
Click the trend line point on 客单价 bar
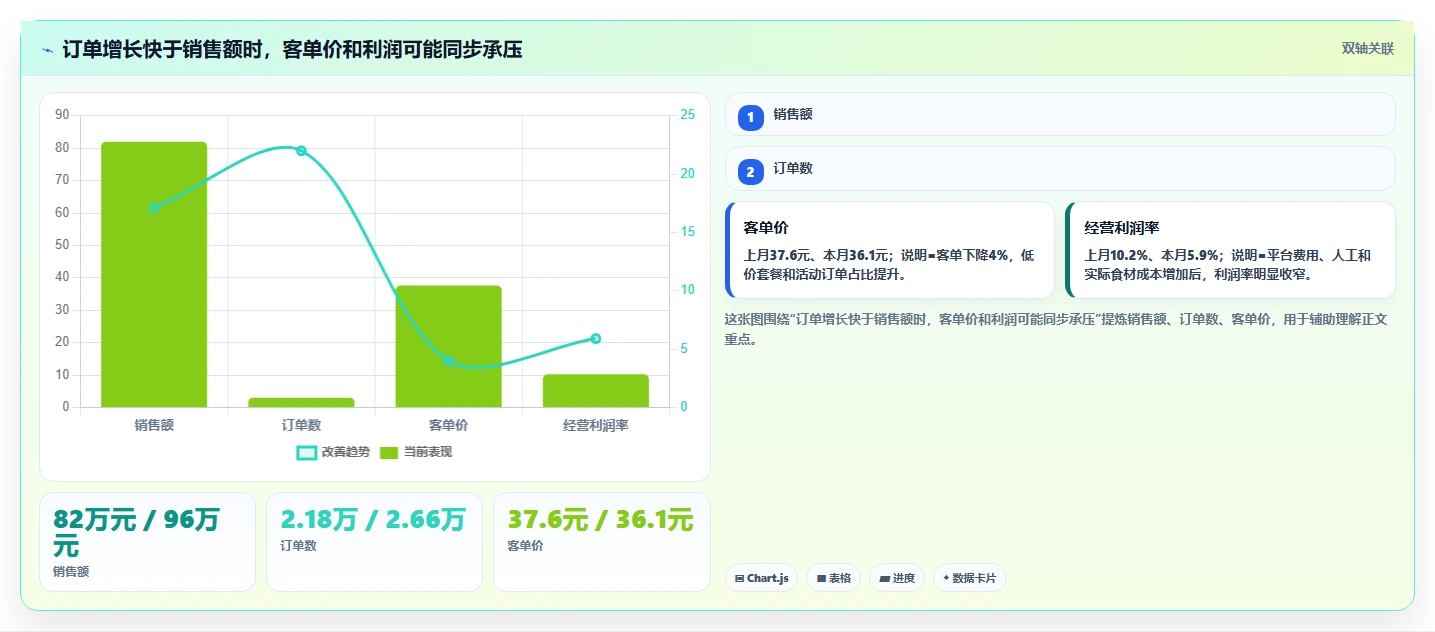pyautogui.click(x=448, y=361)
